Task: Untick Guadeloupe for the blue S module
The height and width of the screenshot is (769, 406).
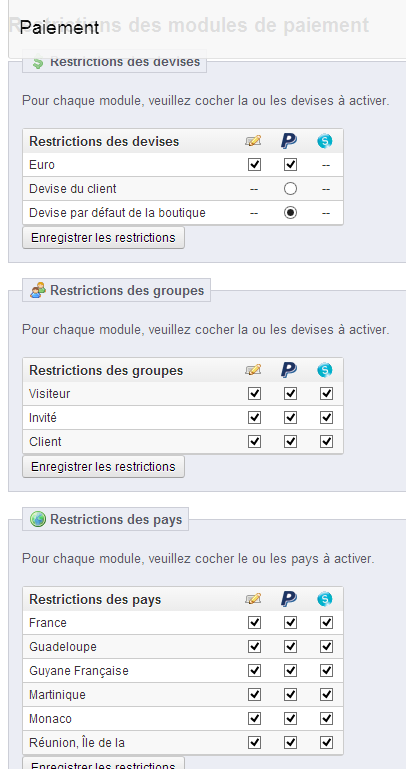Action: (x=327, y=647)
